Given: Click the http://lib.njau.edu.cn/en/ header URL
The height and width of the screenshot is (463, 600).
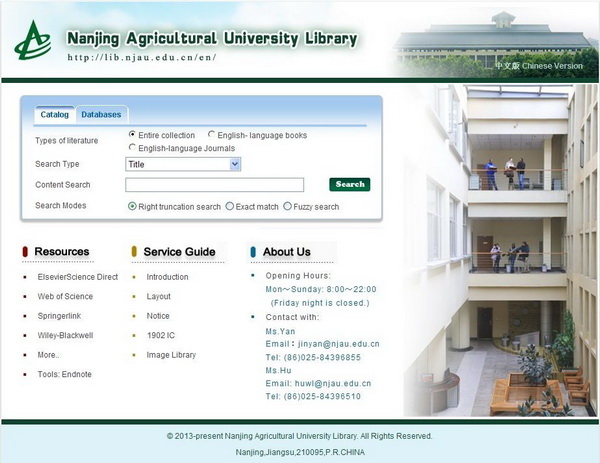Looking at the screenshot, I should click(142, 57).
